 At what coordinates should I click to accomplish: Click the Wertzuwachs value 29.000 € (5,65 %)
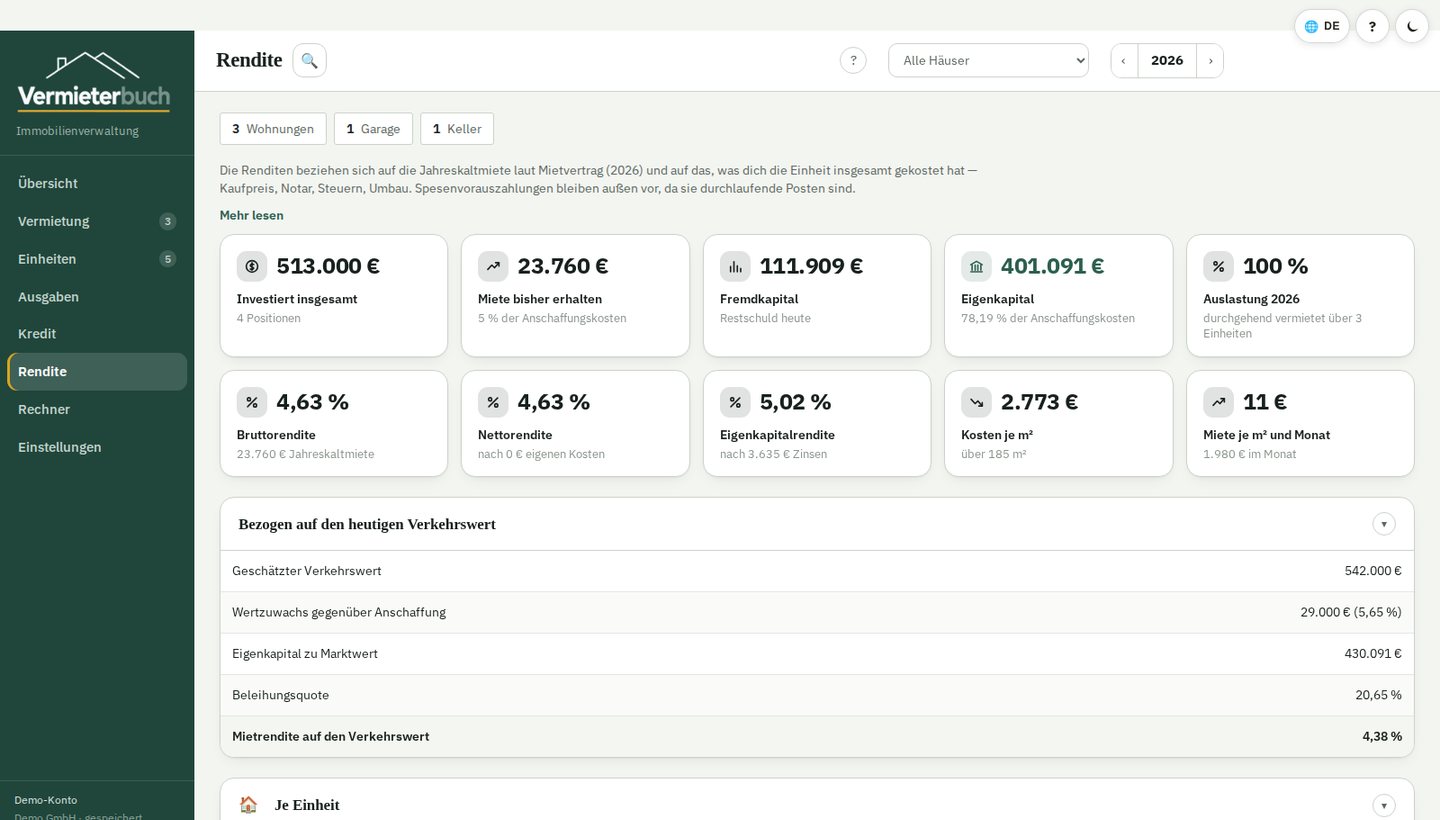click(x=1351, y=612)
